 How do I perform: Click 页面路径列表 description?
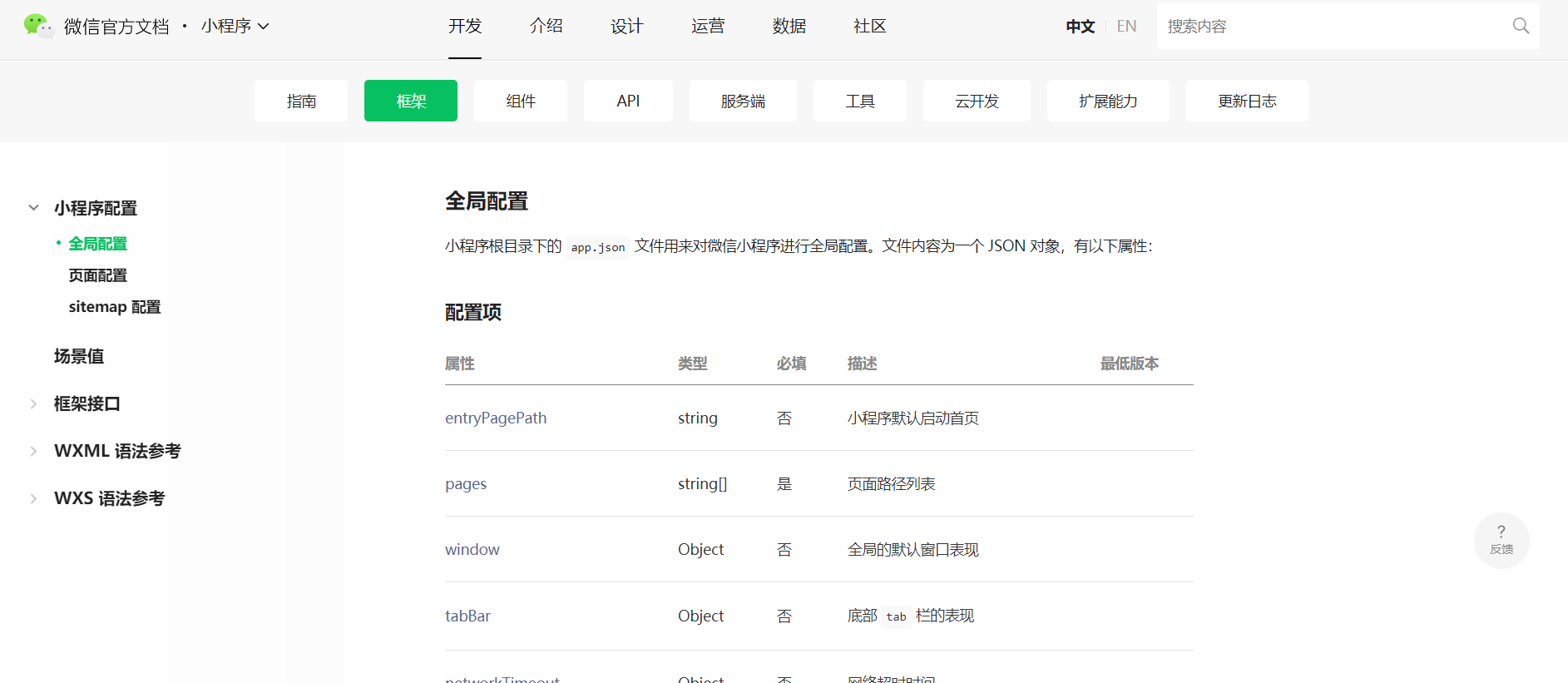(892, 483)
